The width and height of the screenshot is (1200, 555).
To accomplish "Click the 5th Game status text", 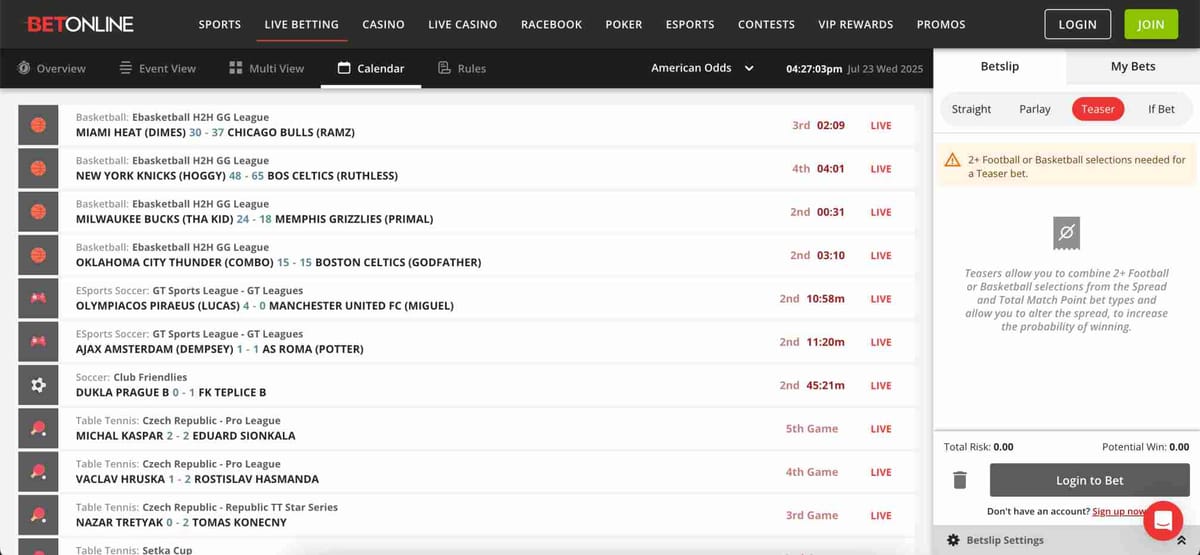I will (812, 428).
